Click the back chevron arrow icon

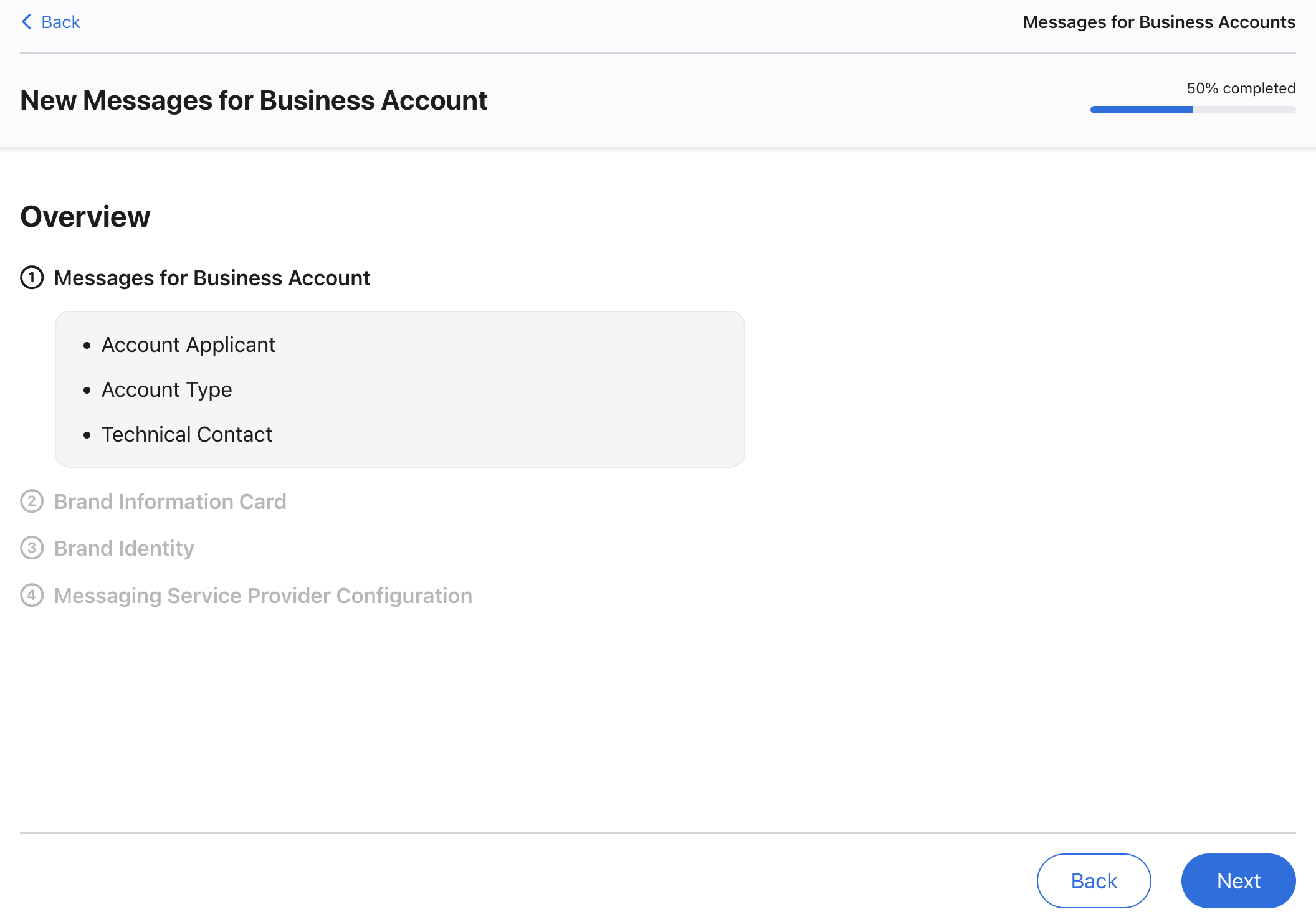(26, 22)
